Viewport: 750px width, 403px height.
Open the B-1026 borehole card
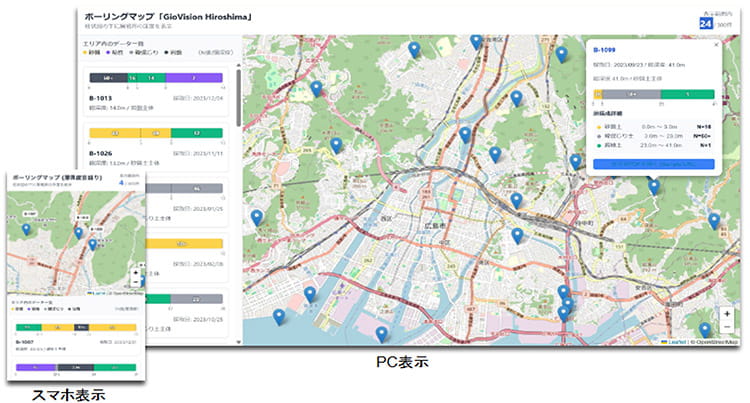[x=156, y=147]
